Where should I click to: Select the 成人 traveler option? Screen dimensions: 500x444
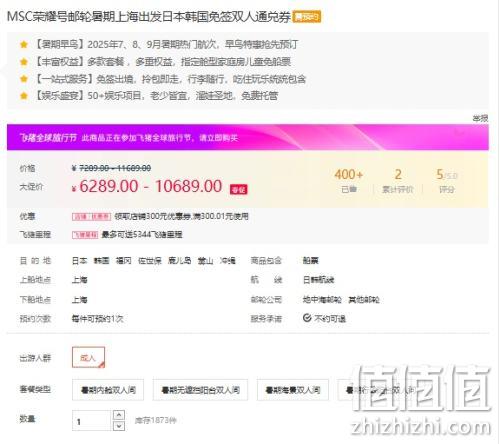[88, 357]
